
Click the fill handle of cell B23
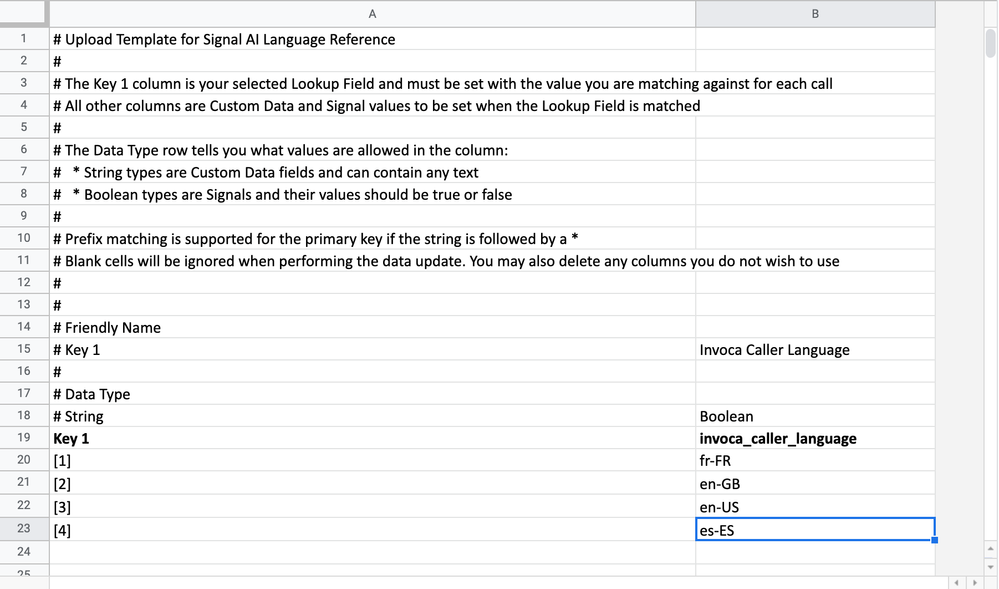tap(935, 541)
